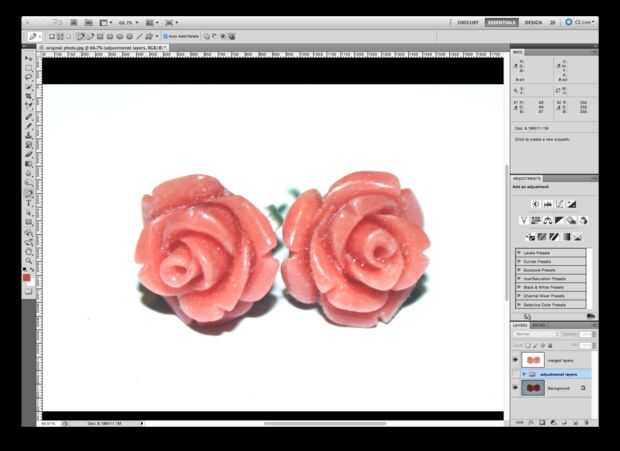Image resolution: width=620 pixels, height=451 pixels.
Task: Toggle lock all in Layers panel
Action: pyautogui.click(x=550, y=345)
